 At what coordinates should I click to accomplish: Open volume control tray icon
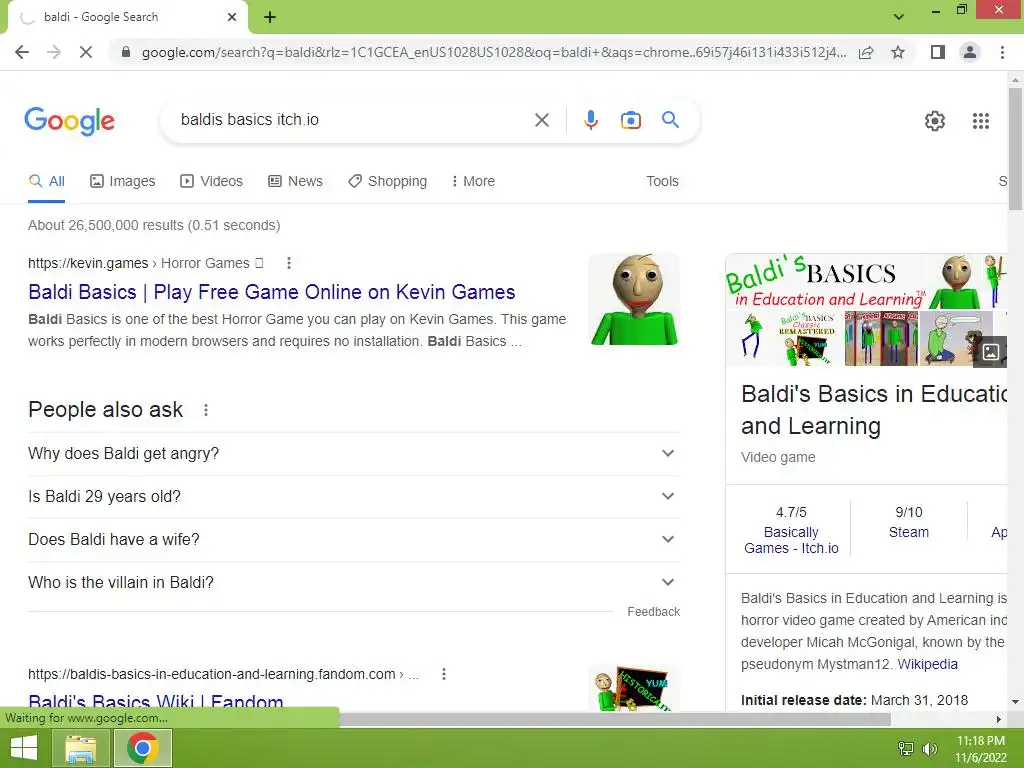(929, 748)
